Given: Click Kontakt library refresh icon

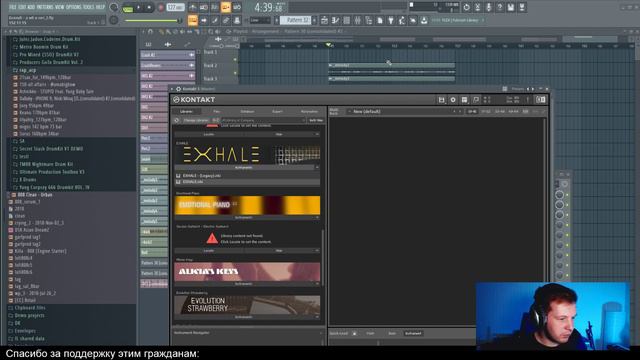Looking at the screenshot, I should [x=177, y=120].
